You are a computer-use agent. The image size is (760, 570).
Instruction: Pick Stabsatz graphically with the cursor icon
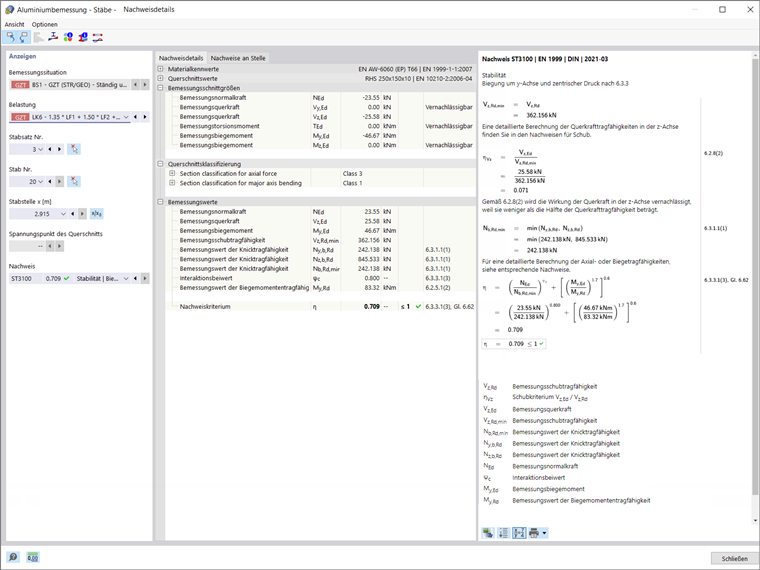tap(74, 149)
